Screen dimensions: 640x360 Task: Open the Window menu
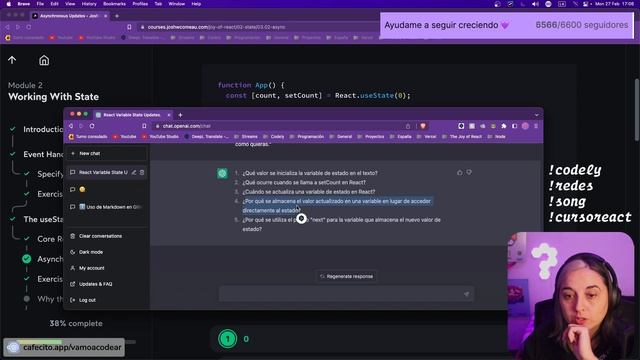[176, 4]
